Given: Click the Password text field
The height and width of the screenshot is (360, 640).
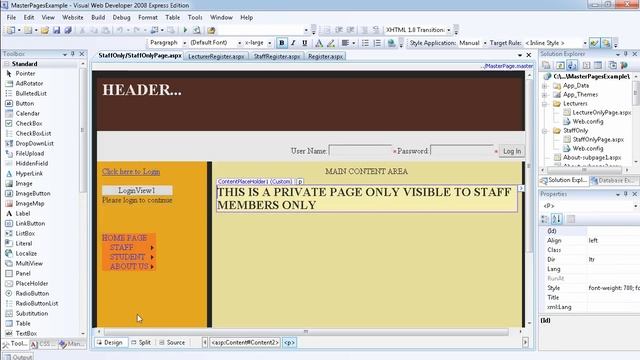Looking at the screenshot, I should click(462, 151).
